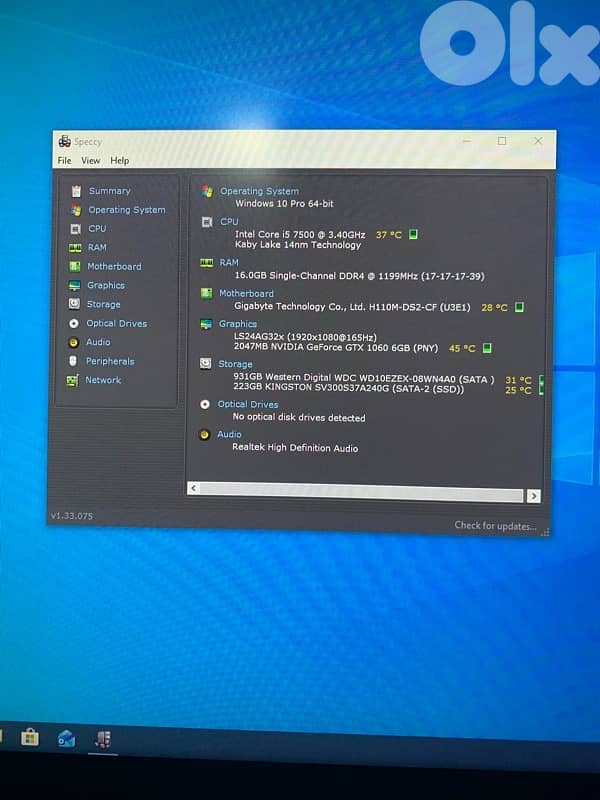Click the Storage heading link in summary
The height and width of the screenshot is (800, 600).
pyautogui.click(x=235, y=364)
